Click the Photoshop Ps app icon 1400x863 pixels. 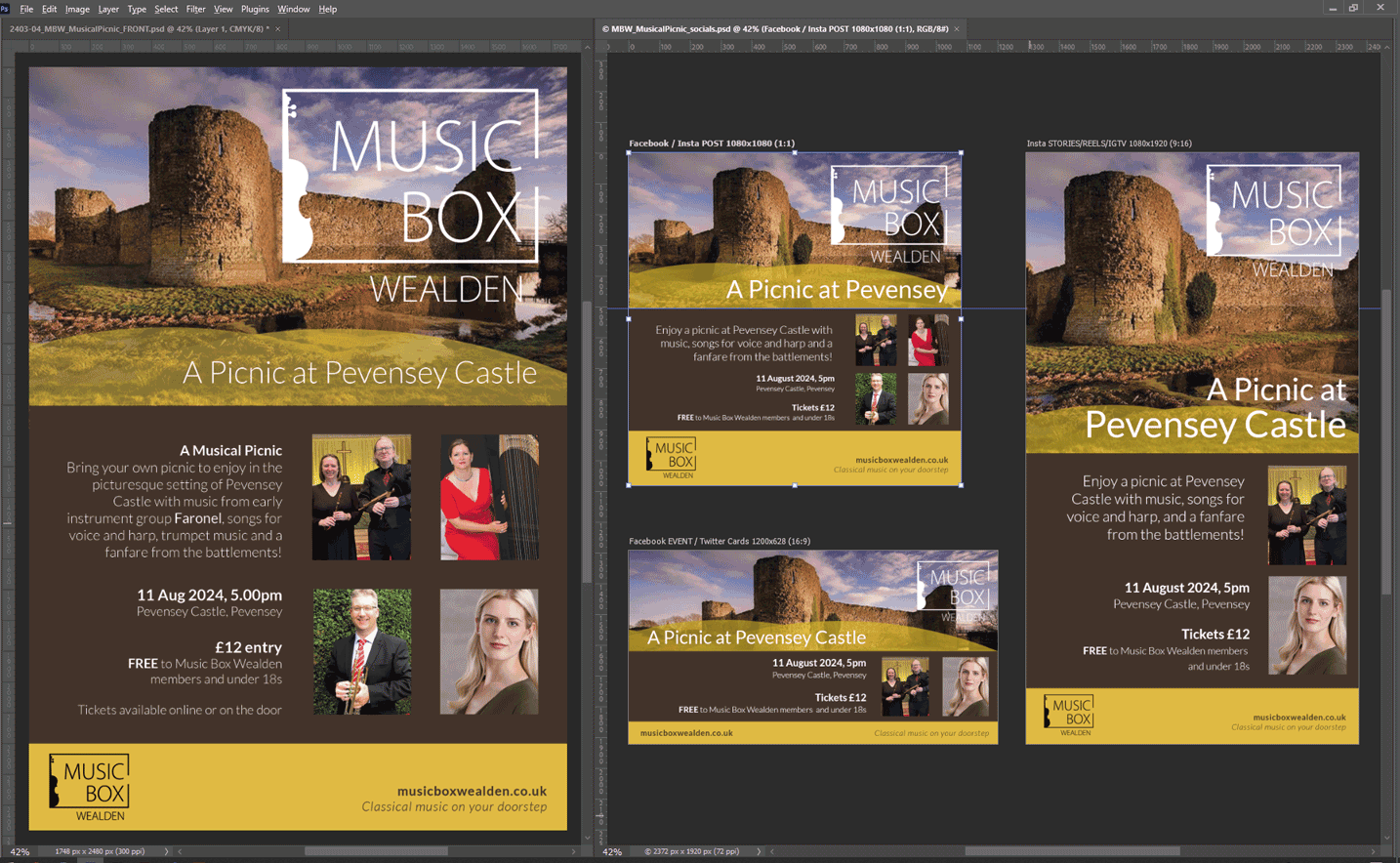[5, 9]
